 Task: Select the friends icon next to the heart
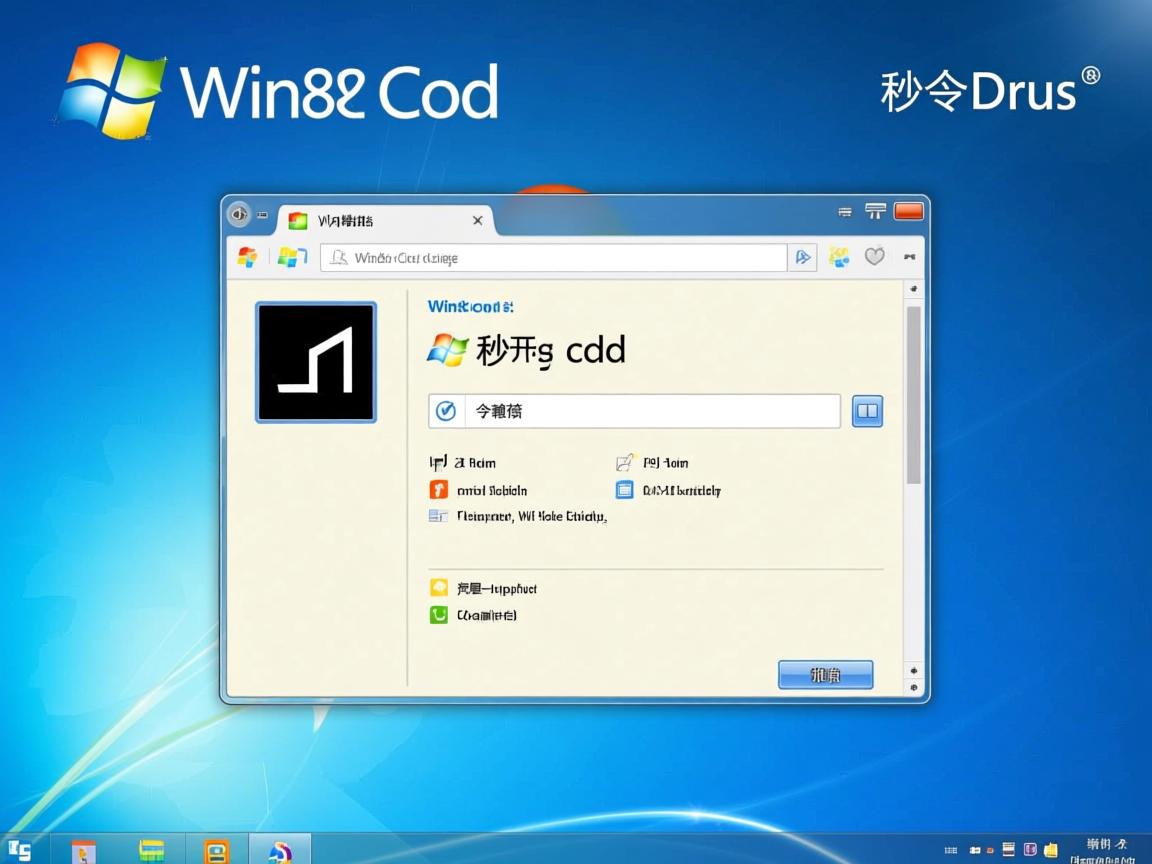[838, 256]
